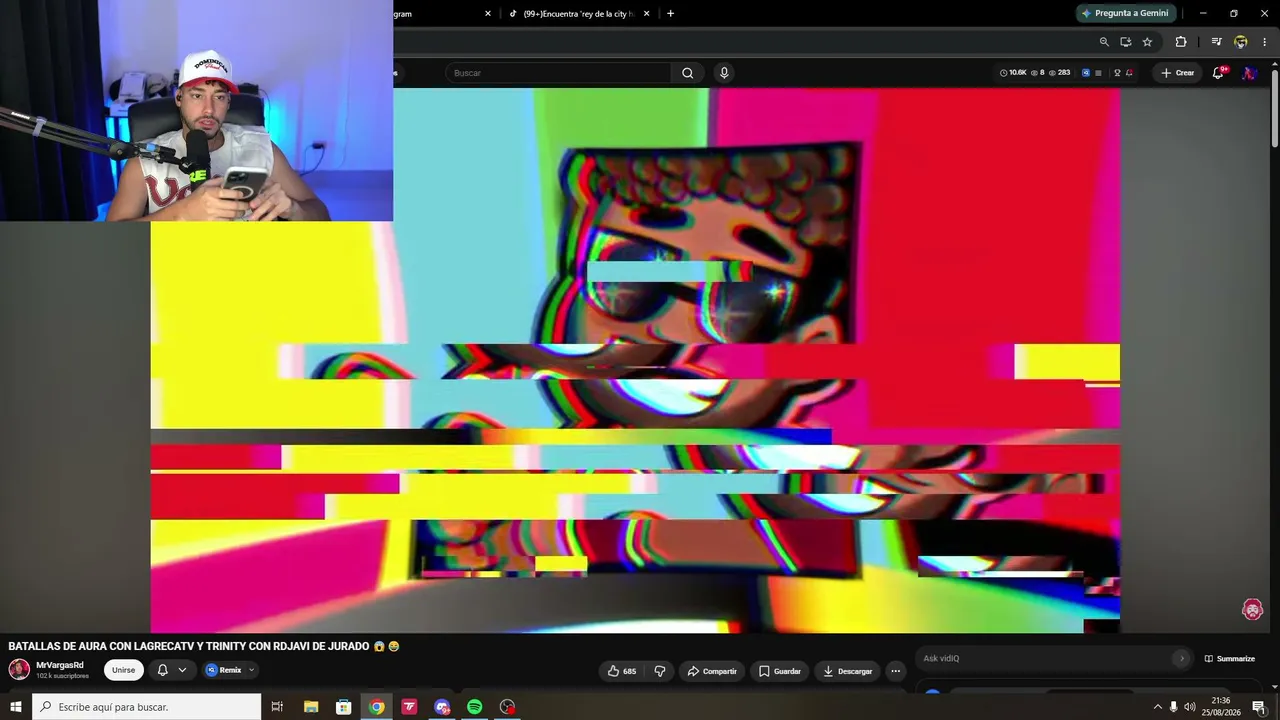The image size is (1280, 720).
Task: Open File Explorer from the taskbar
Action: (311, 707)
